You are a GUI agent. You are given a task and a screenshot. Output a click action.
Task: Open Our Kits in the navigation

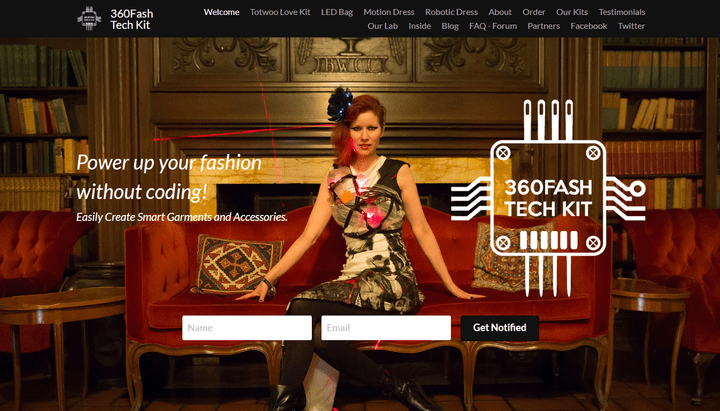(572, 12)
